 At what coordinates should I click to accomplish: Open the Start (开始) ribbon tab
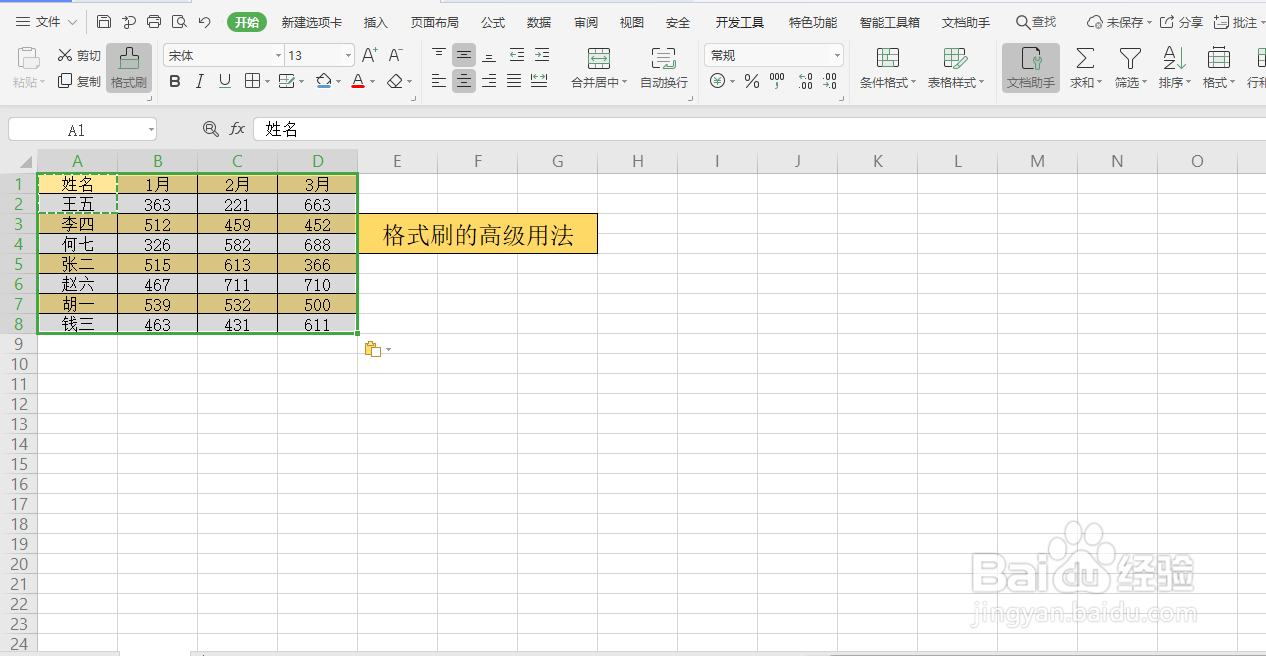(247, 22)
